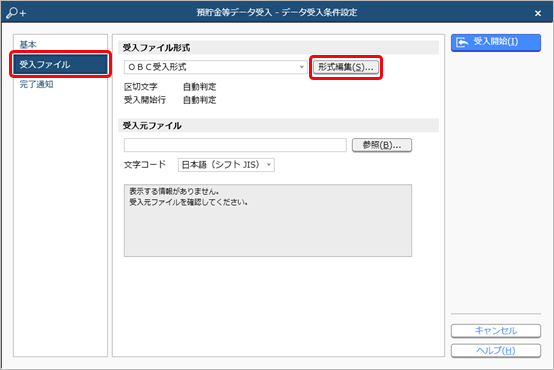Click the 形式編集(S)... button
554x370 pixels.
coord(346,67)
